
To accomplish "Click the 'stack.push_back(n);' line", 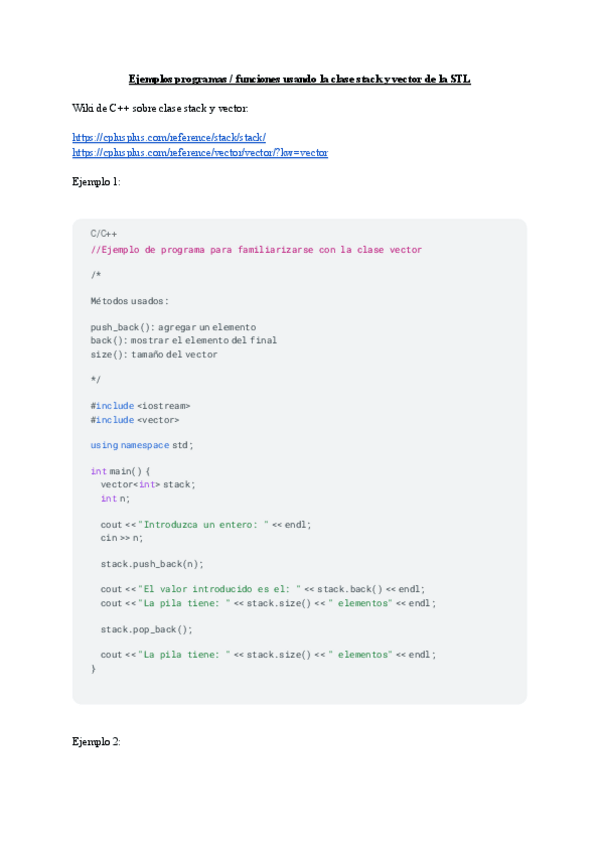I will click(152, 563).
